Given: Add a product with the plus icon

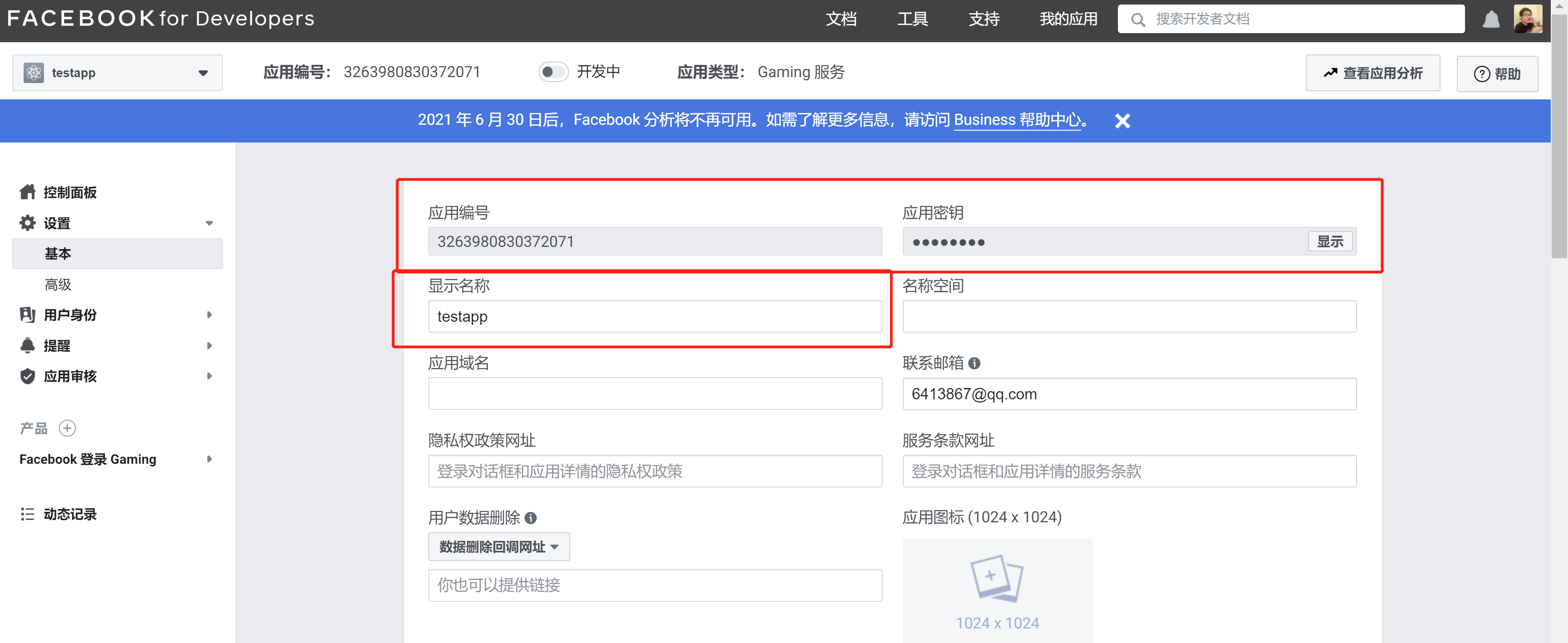Looking at the screenshot, I should click(x=67, y=429).
